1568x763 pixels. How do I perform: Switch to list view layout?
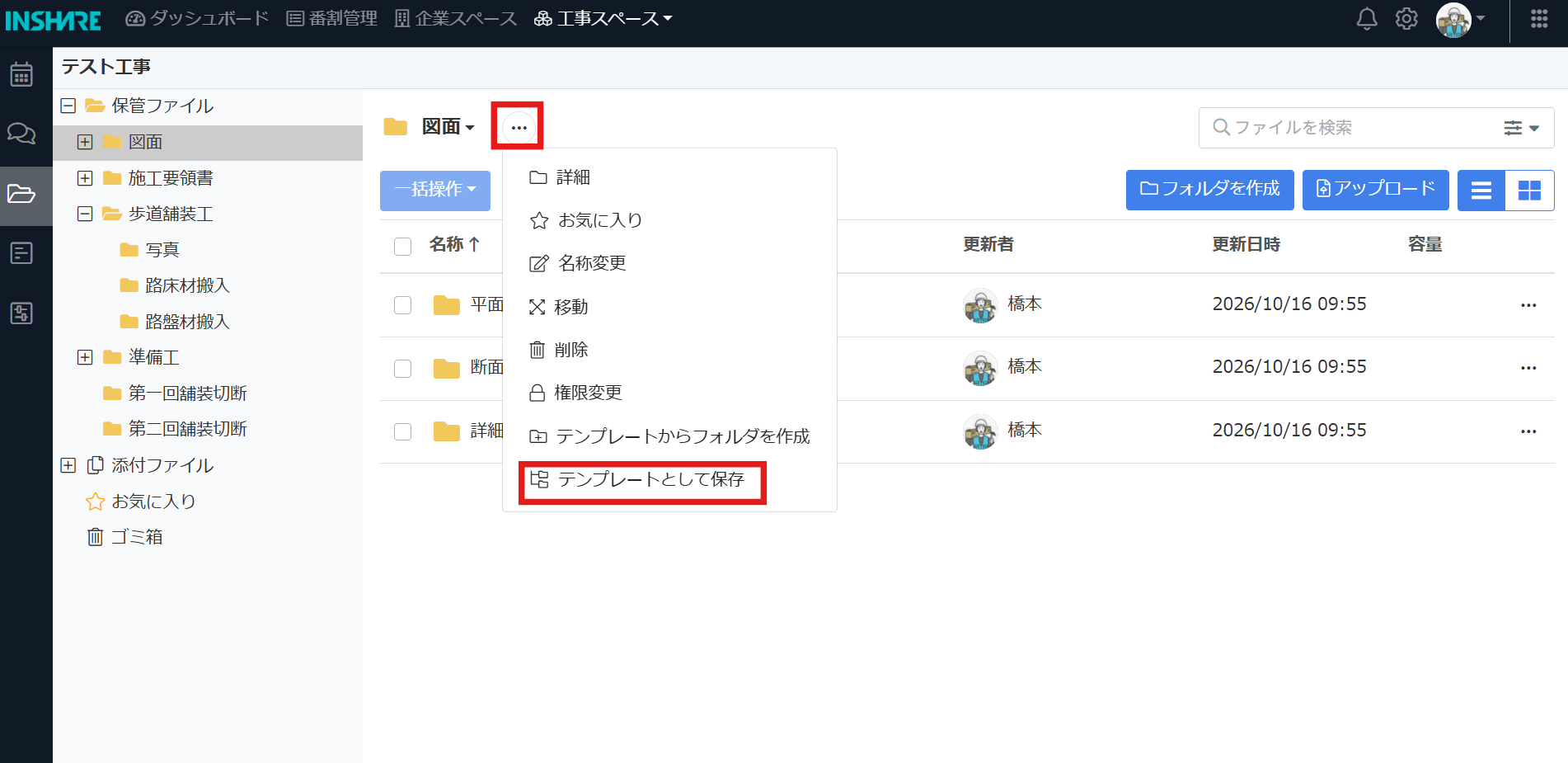1481,191
